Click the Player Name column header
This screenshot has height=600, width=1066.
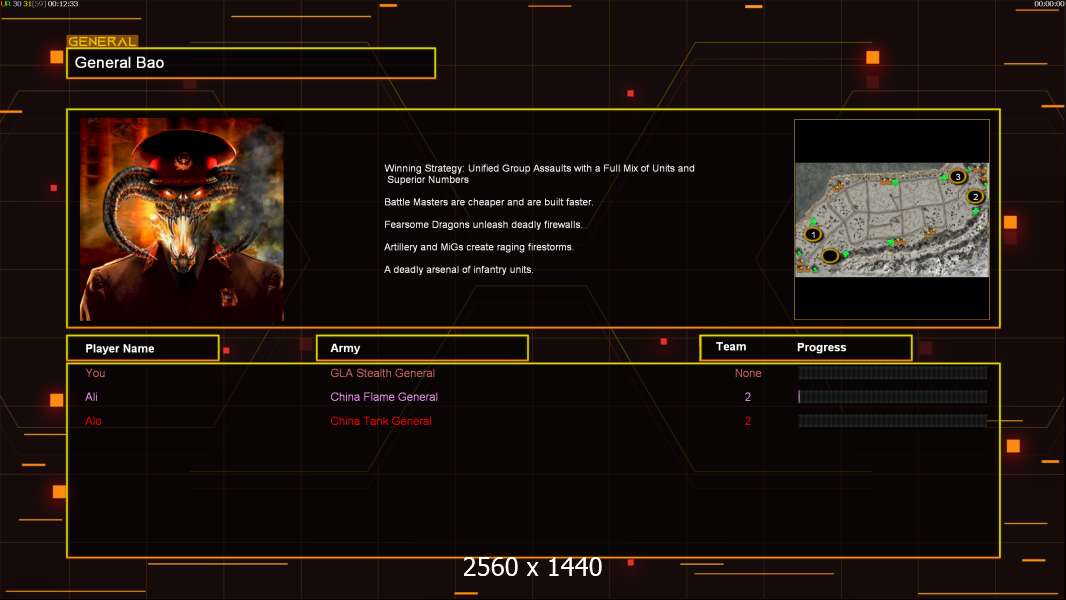[x=143, y=348]
